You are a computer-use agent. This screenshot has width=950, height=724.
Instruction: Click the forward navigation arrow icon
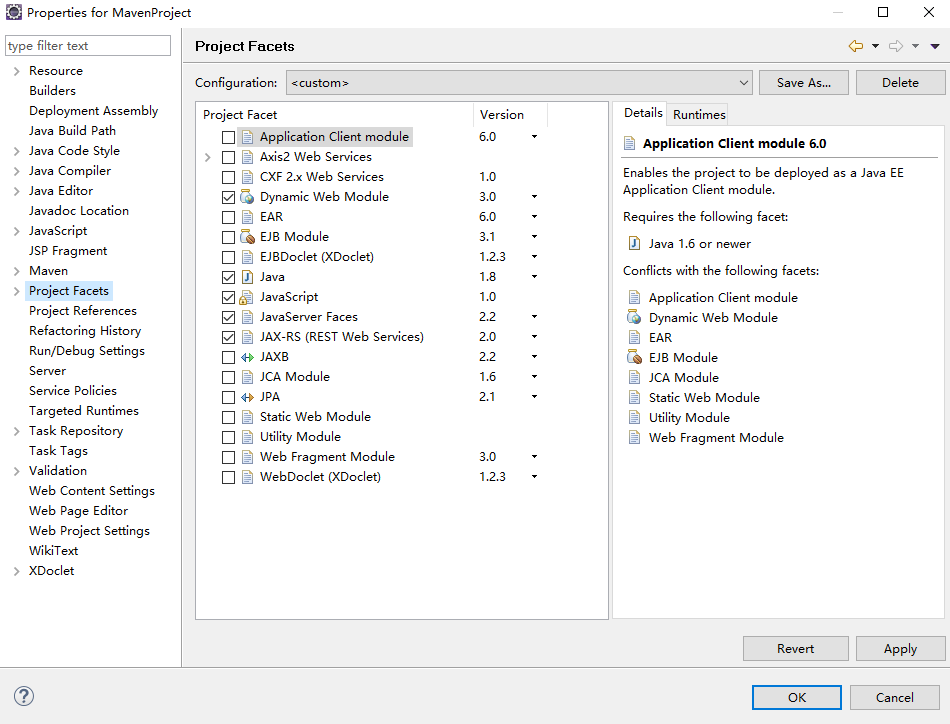pyautogui.click(x=896, y=46)
